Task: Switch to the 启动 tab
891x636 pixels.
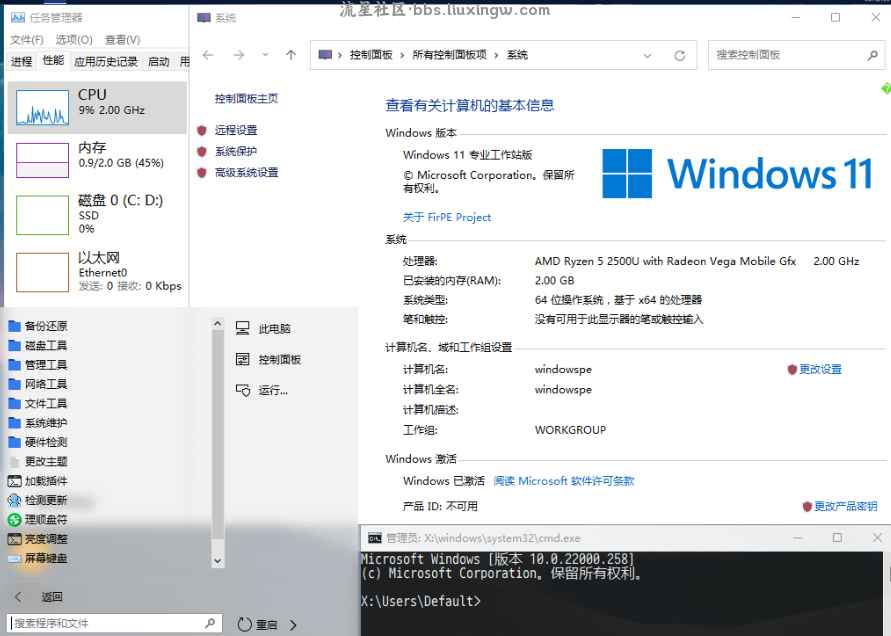Action: (x=159, y=61)
